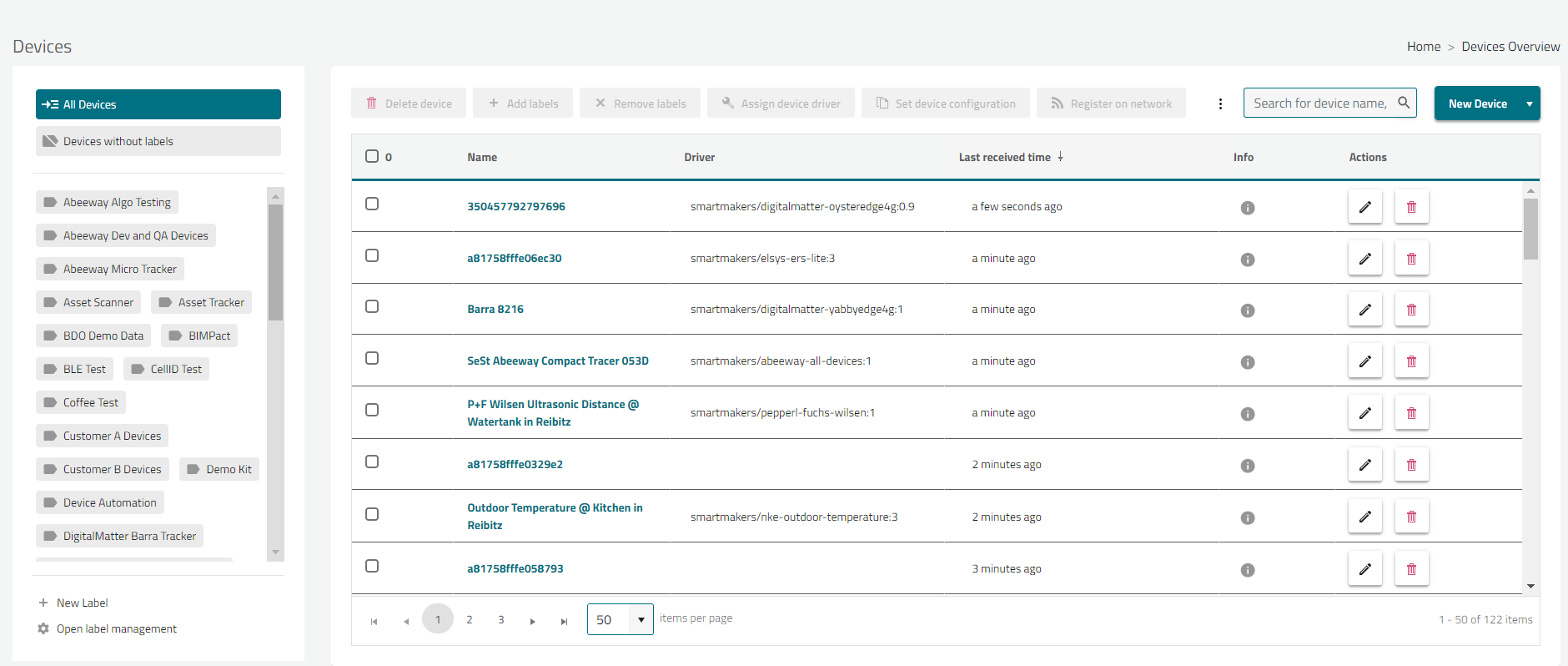Open info icon for a81758fffe06ec30
1568x666 pixels.
1247,260
